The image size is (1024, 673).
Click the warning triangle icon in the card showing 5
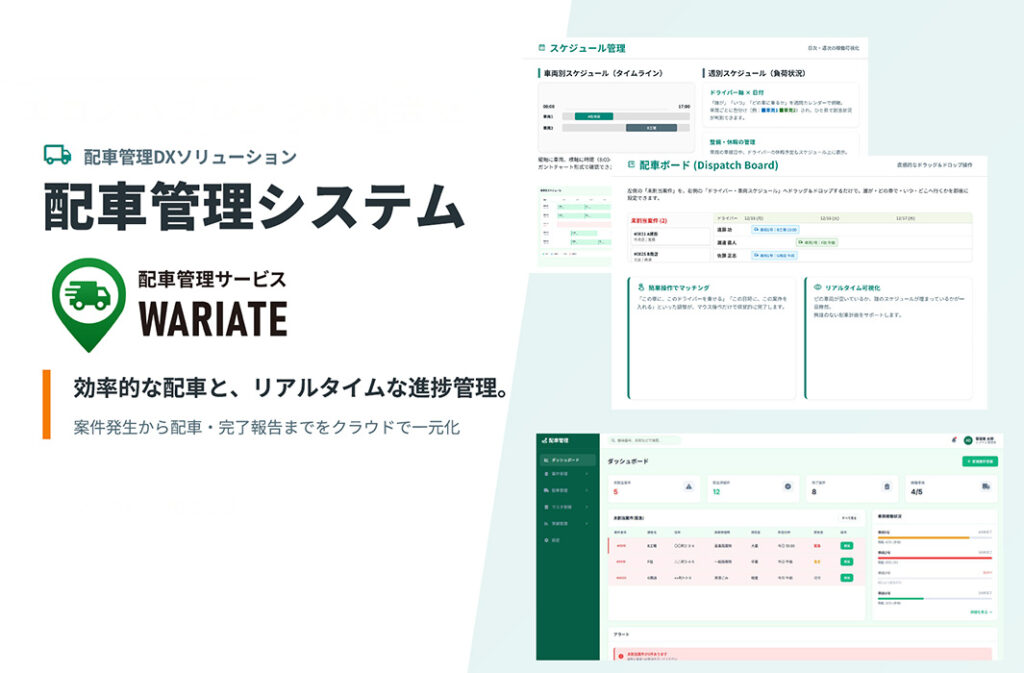689,487
